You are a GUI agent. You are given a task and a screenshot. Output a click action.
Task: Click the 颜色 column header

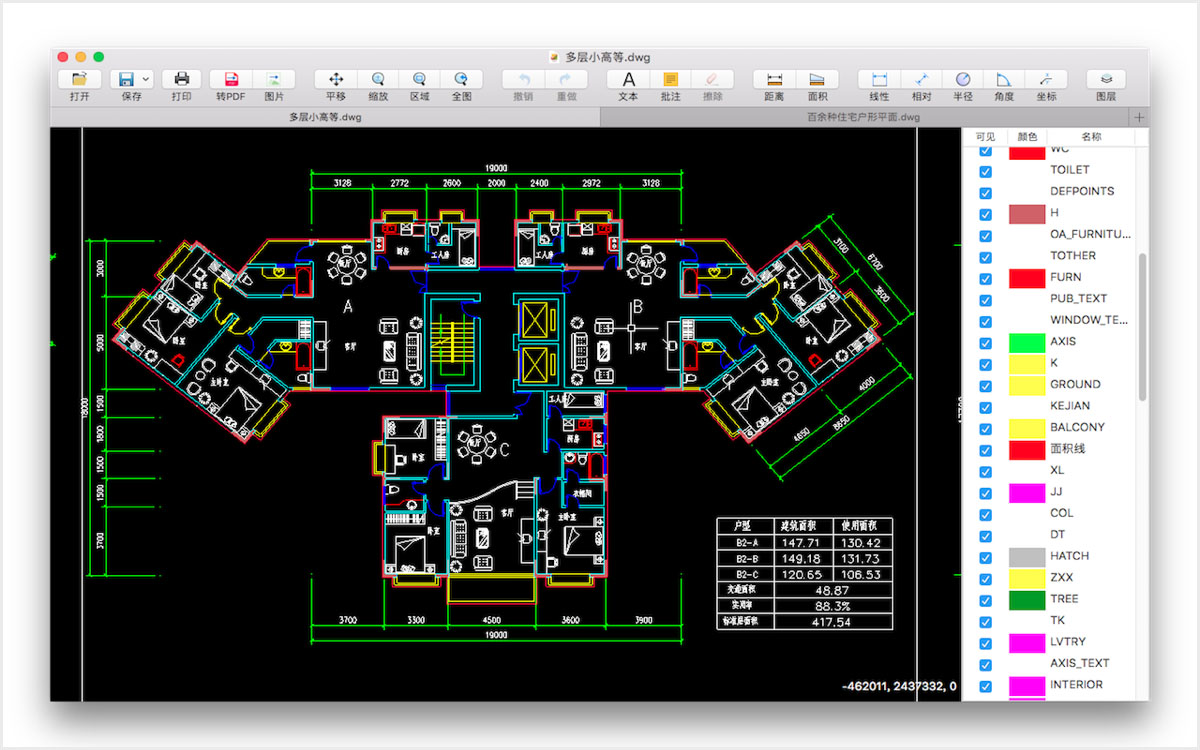1027,137
